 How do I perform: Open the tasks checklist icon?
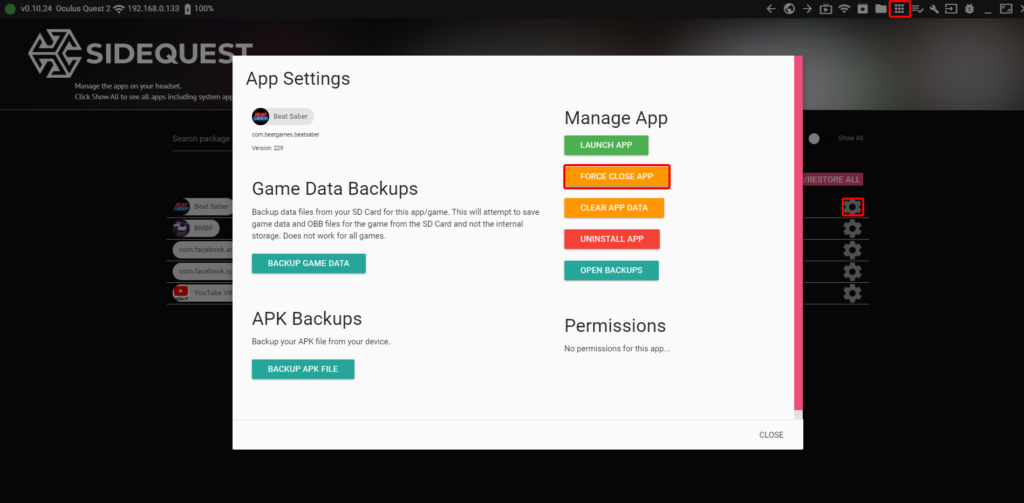point(918,9)
